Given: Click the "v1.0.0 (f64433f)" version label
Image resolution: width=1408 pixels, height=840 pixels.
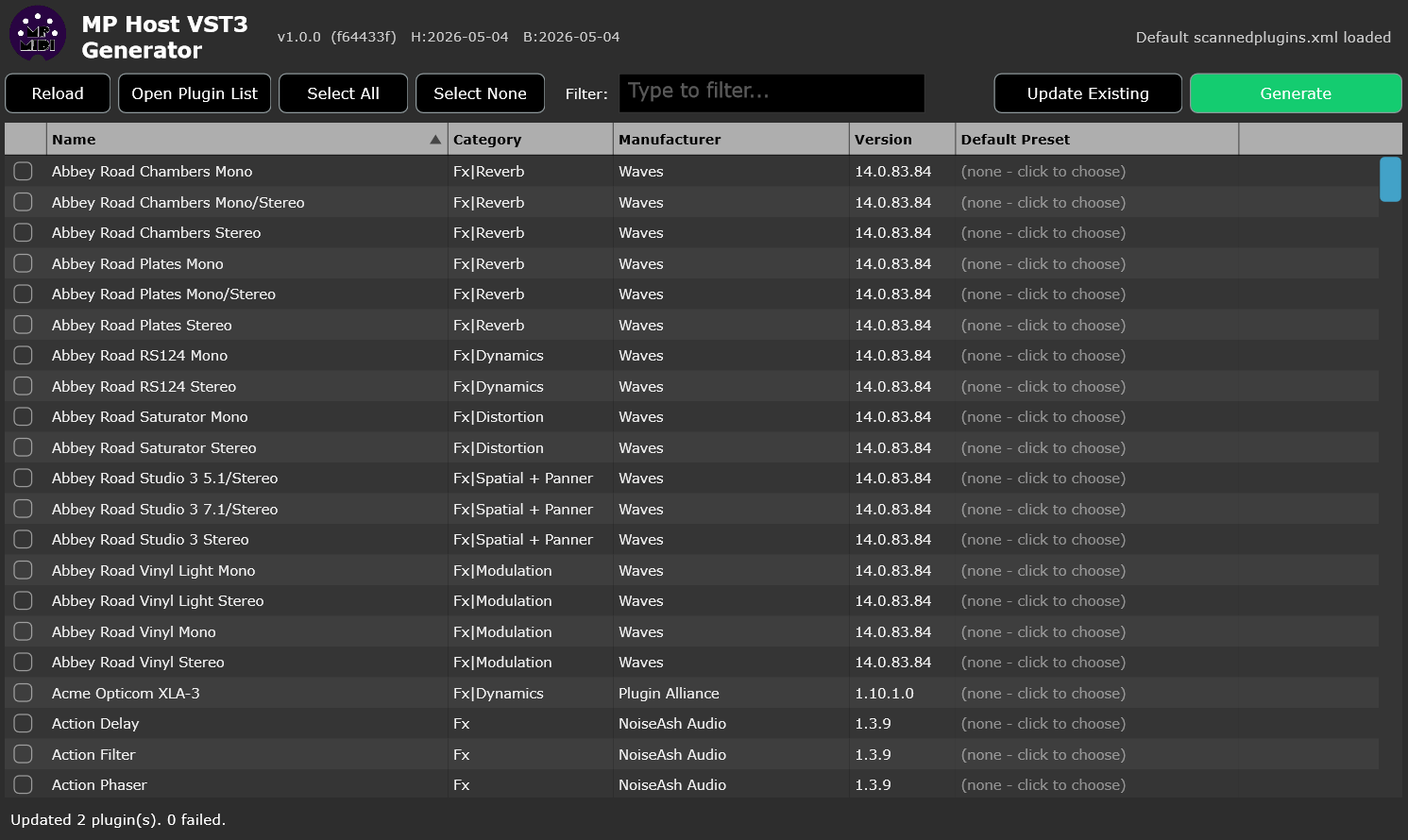Looking at the screenshot, I should pyautogui.click(x=336, y=37).
